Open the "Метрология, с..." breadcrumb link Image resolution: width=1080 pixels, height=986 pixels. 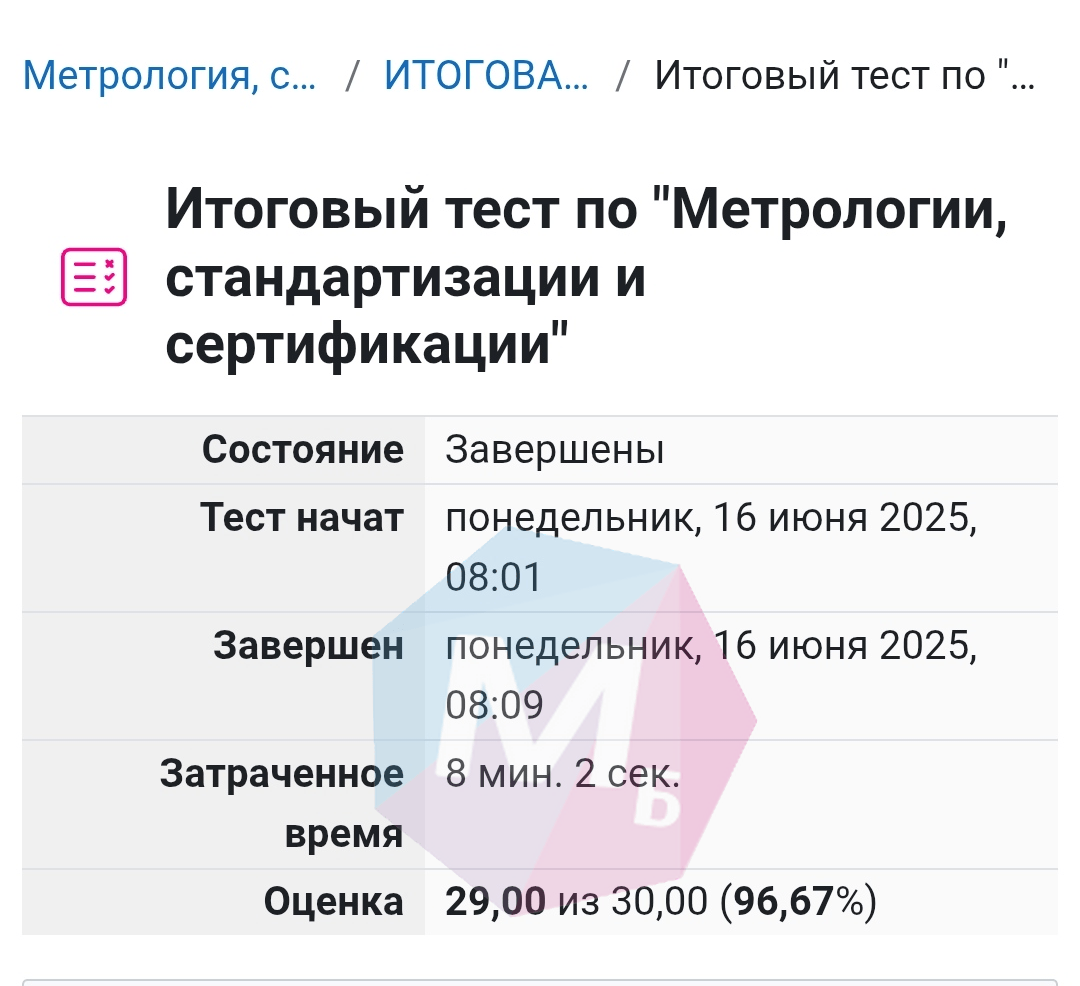click(x=170, y=76)
